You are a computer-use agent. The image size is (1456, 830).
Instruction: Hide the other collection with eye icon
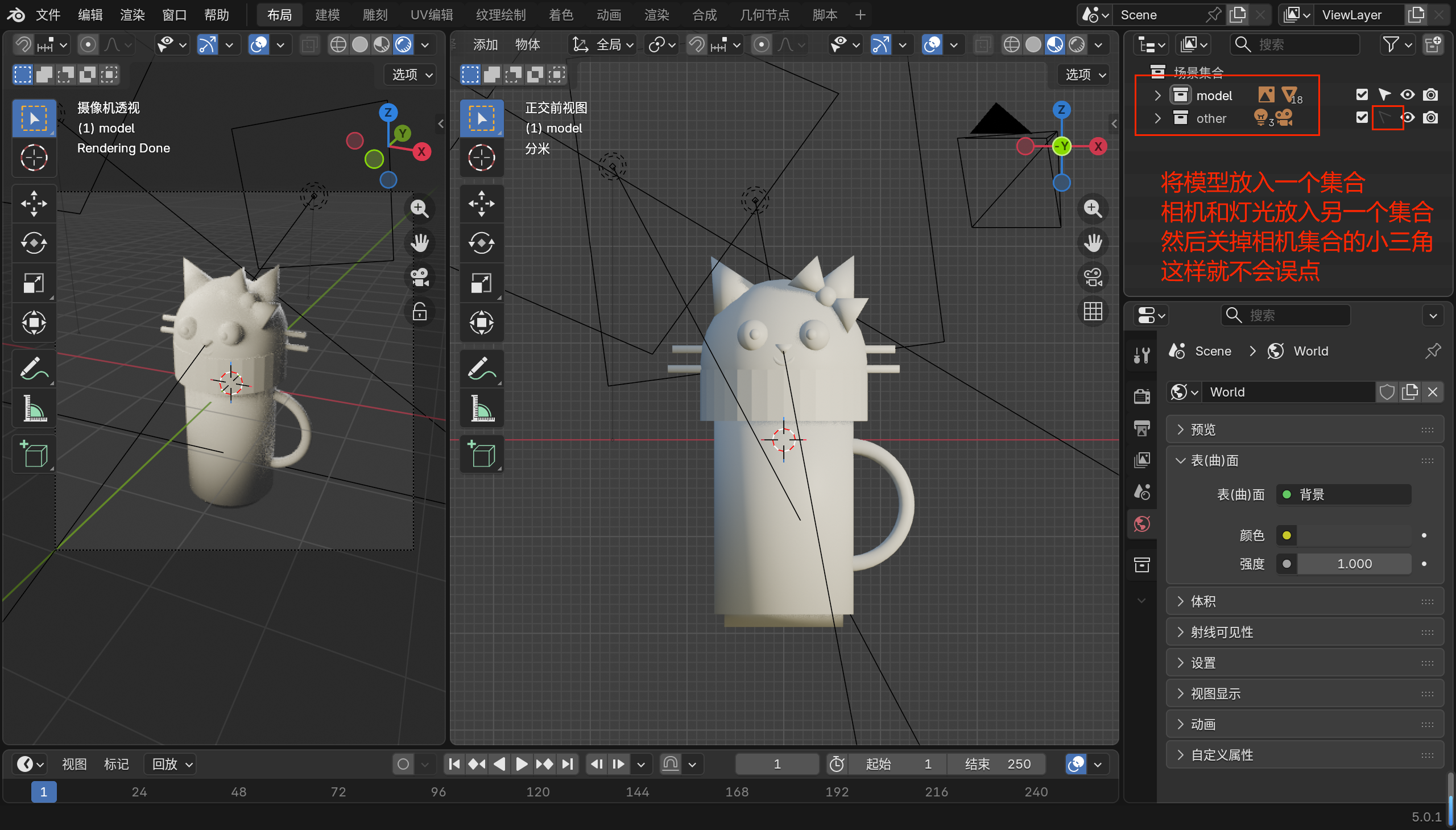[x=1408, y=118]
